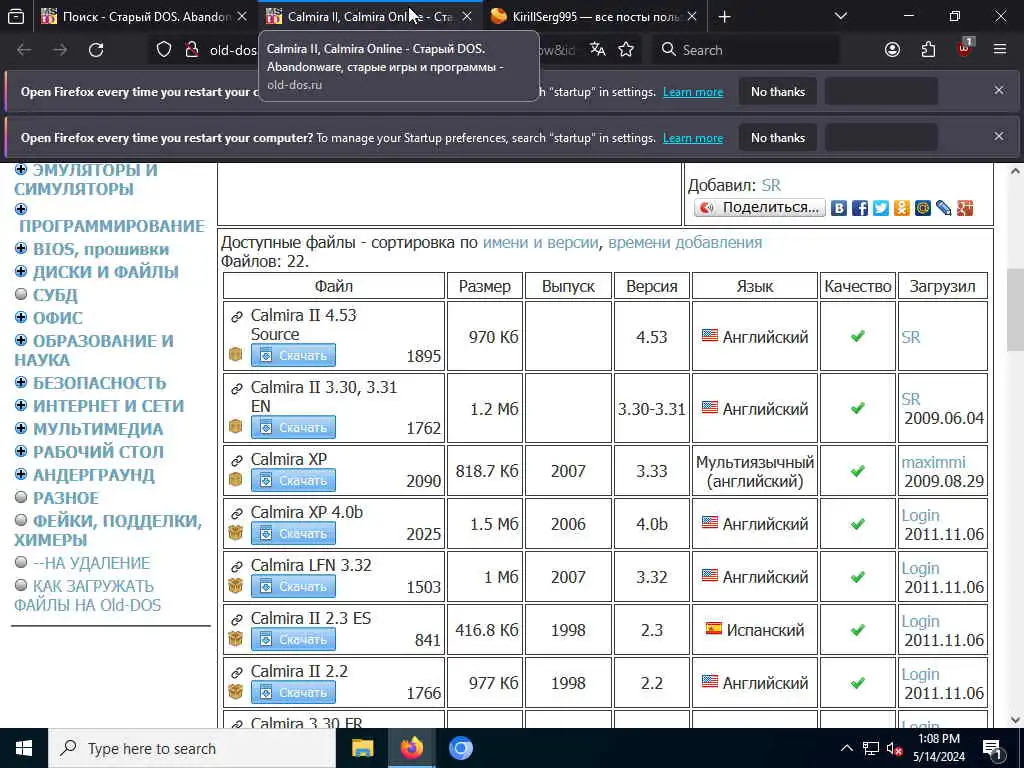Expand BIOS, прошивки category

21,249
